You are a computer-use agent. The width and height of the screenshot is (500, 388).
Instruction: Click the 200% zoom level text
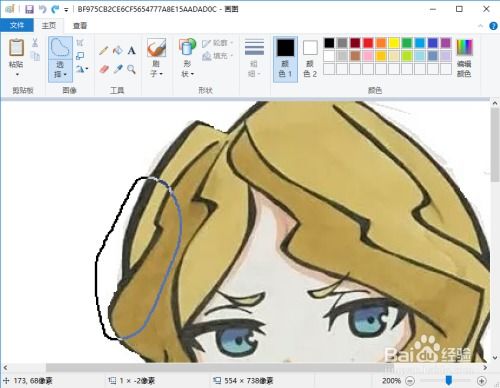pyautogui.click(x=391, y=380)
